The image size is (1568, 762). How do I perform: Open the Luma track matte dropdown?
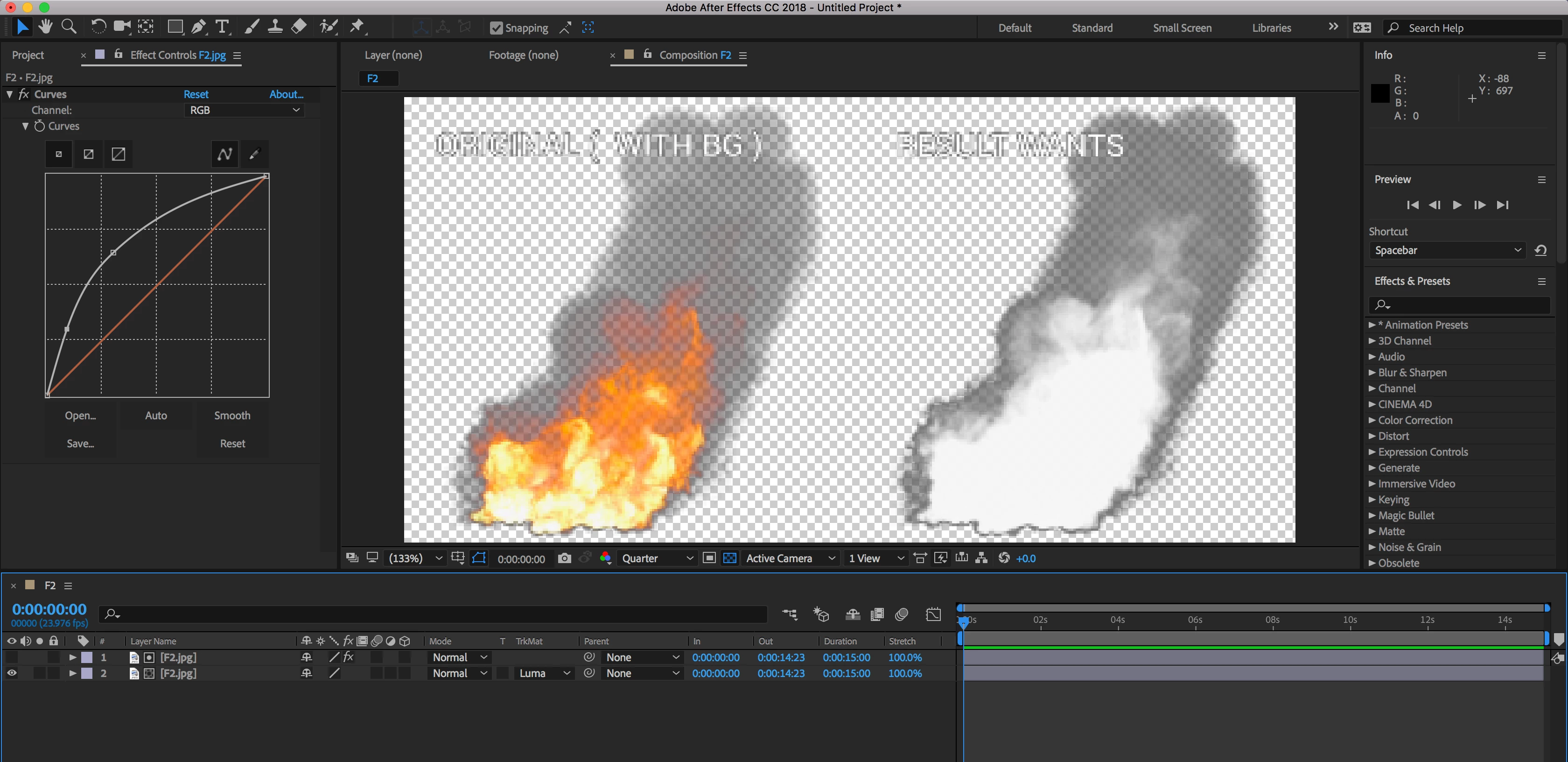click(x=544, y=673)
